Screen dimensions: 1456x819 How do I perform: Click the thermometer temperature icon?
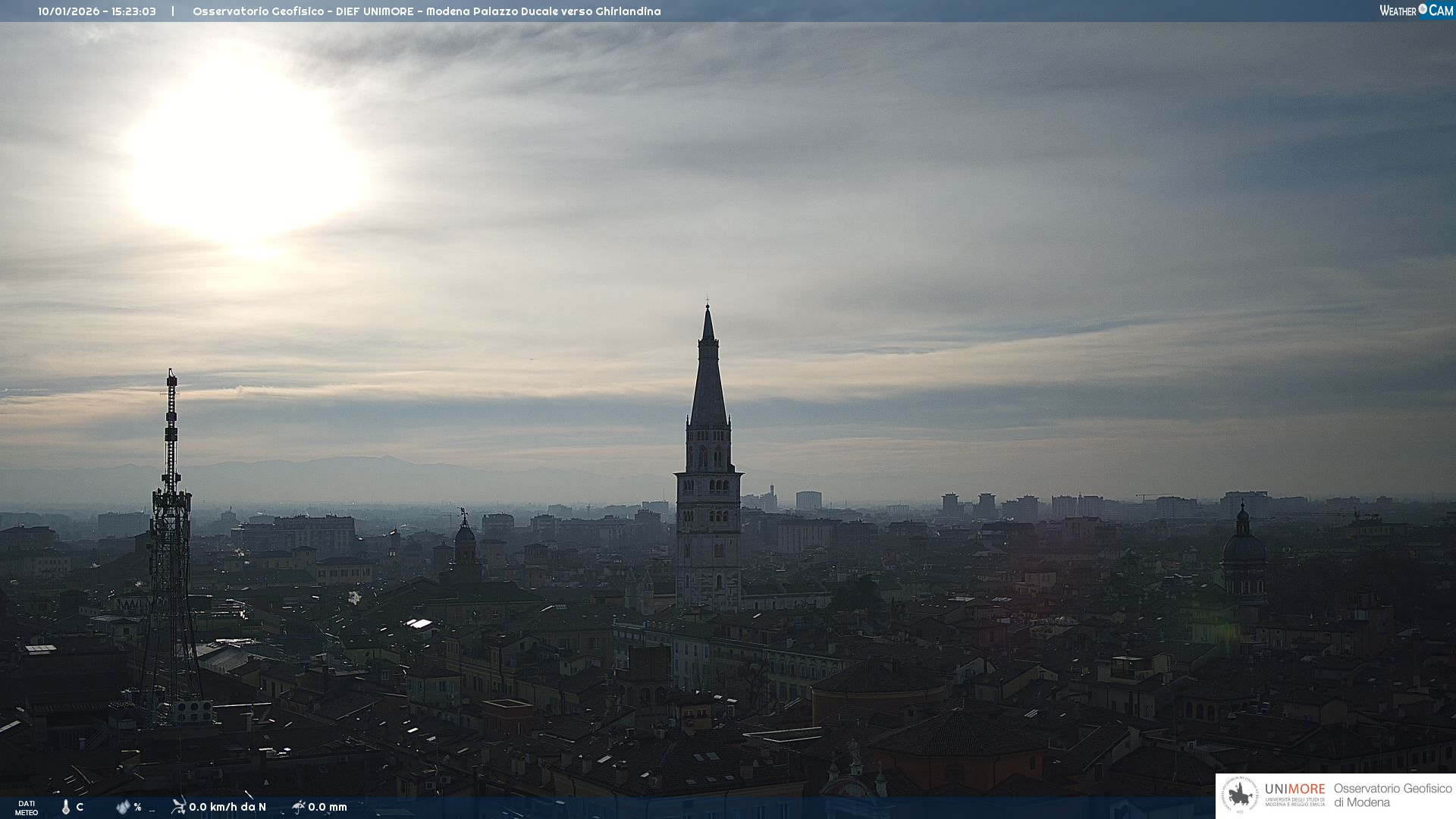(66, 808)
